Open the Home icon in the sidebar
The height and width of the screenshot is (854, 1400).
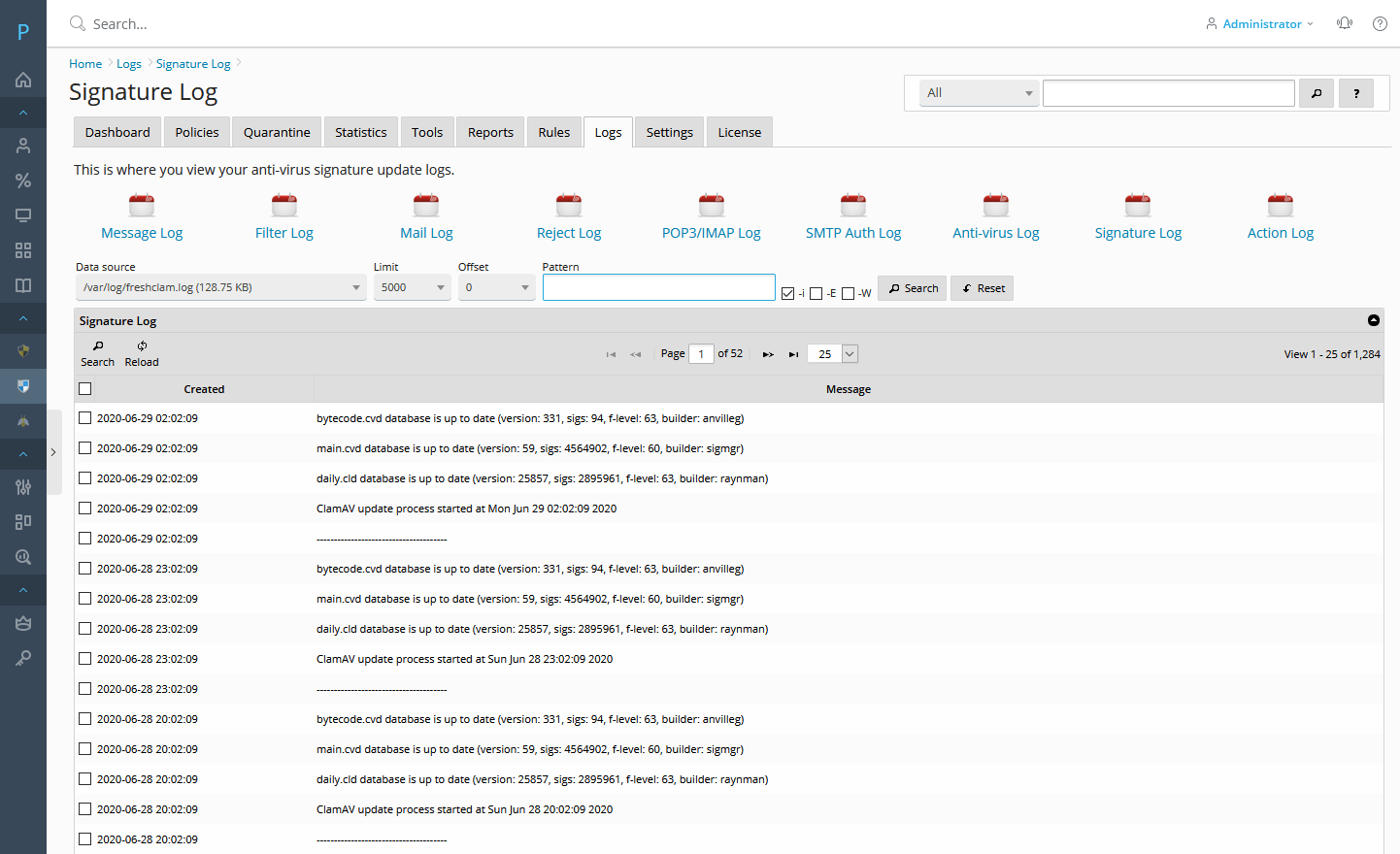pyautogui.click(x=23, y=80)
